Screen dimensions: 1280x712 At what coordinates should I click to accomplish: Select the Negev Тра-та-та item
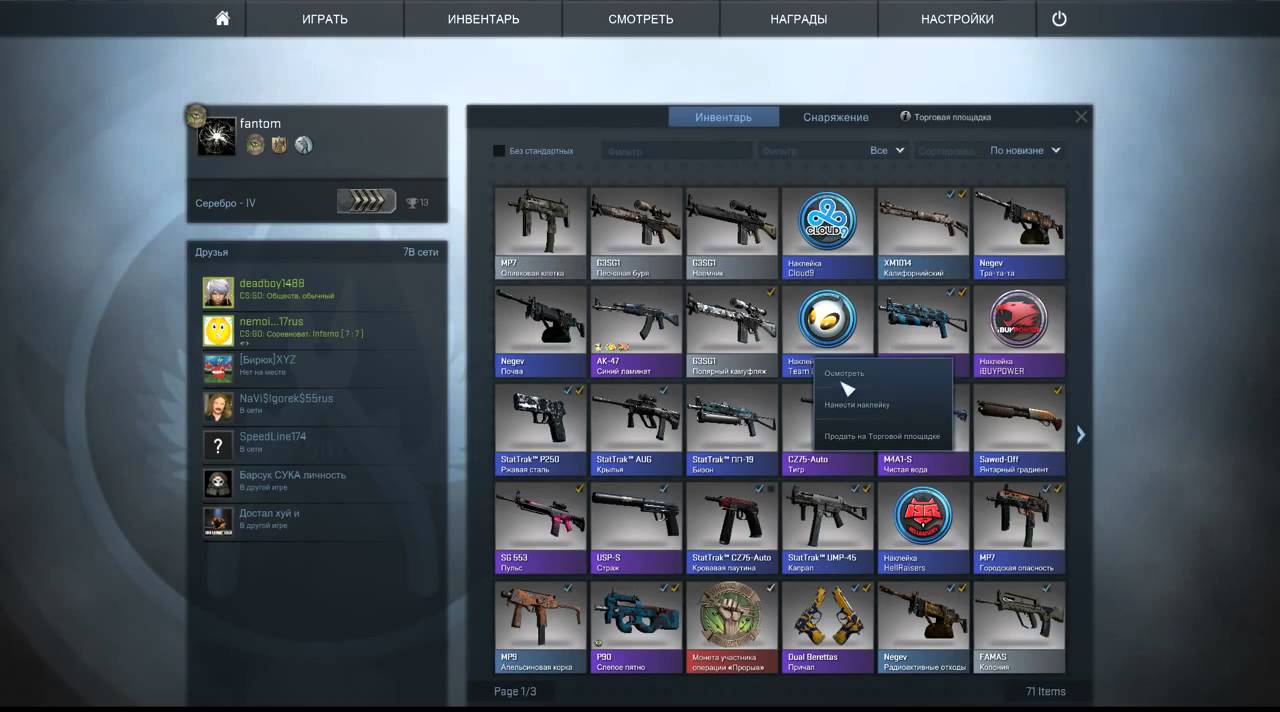tap(1020, 234)
